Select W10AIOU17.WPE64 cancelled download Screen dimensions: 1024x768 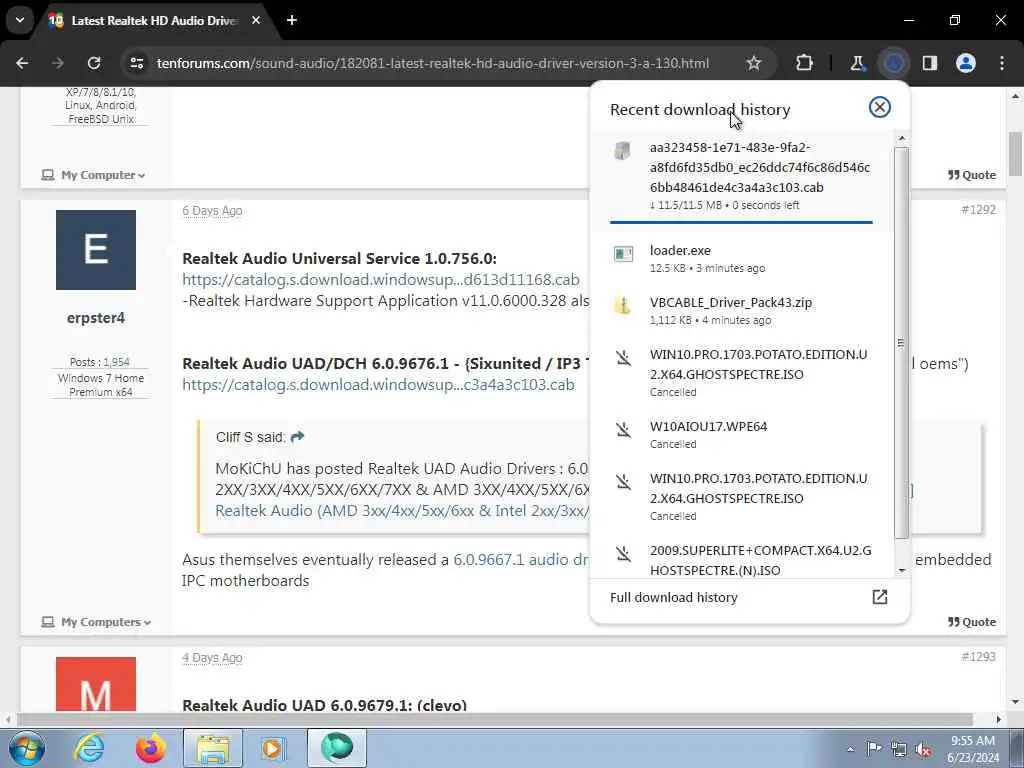click(x=741, y=435)
